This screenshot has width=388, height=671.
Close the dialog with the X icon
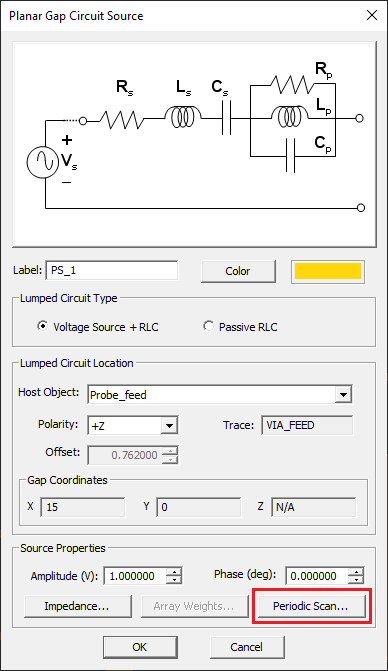372,15
